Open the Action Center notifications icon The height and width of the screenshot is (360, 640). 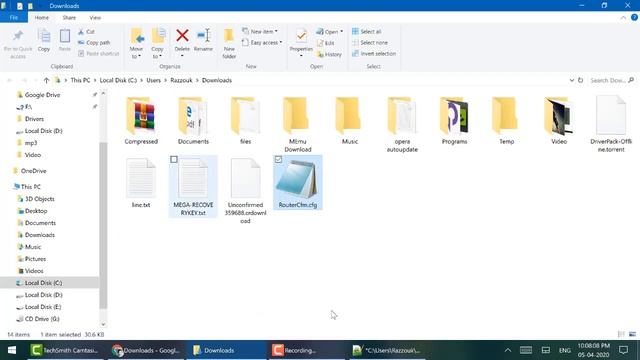623,350
